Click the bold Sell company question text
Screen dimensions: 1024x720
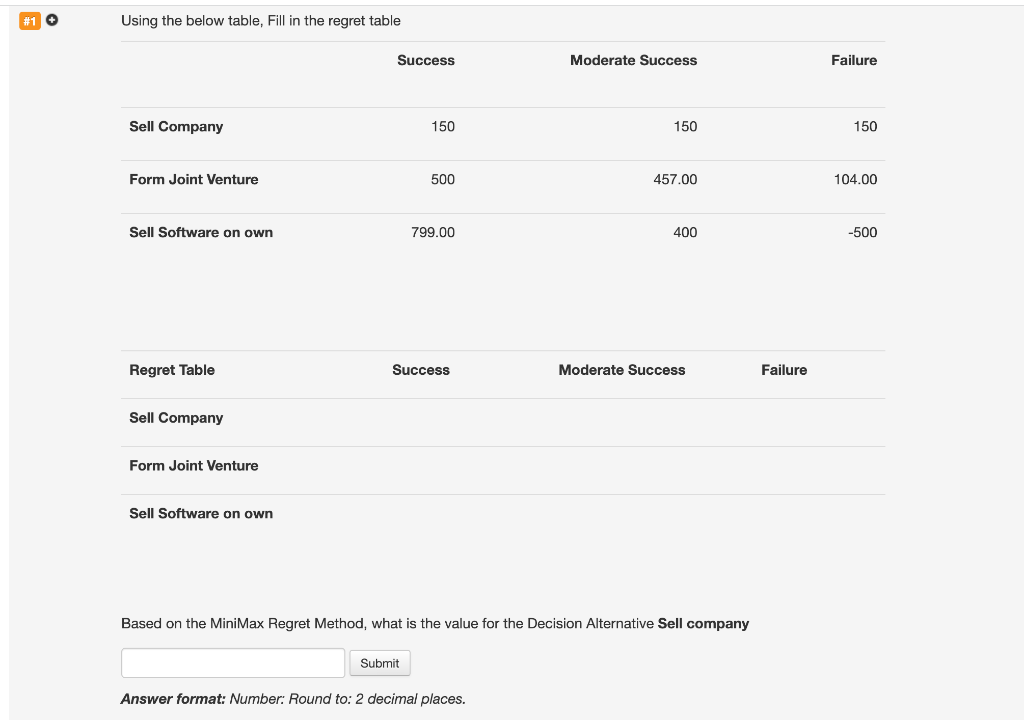[703, 624]
